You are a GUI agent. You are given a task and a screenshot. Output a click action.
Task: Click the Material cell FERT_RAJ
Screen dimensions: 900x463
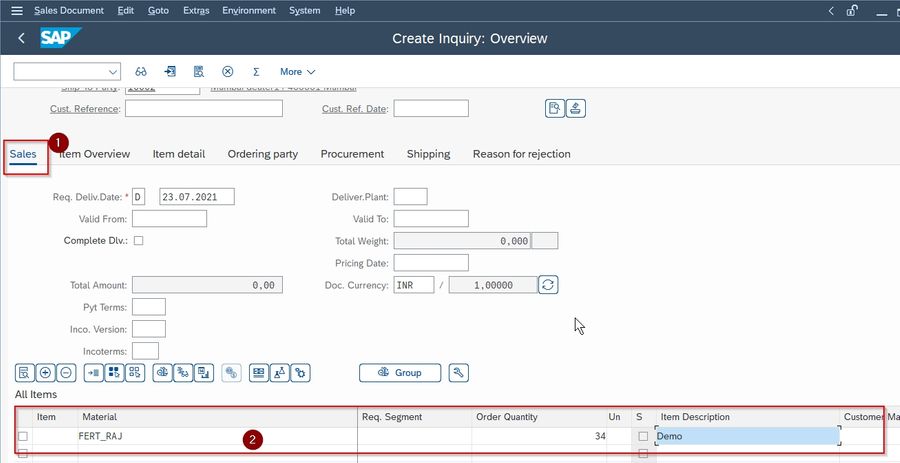coord(218,436)
